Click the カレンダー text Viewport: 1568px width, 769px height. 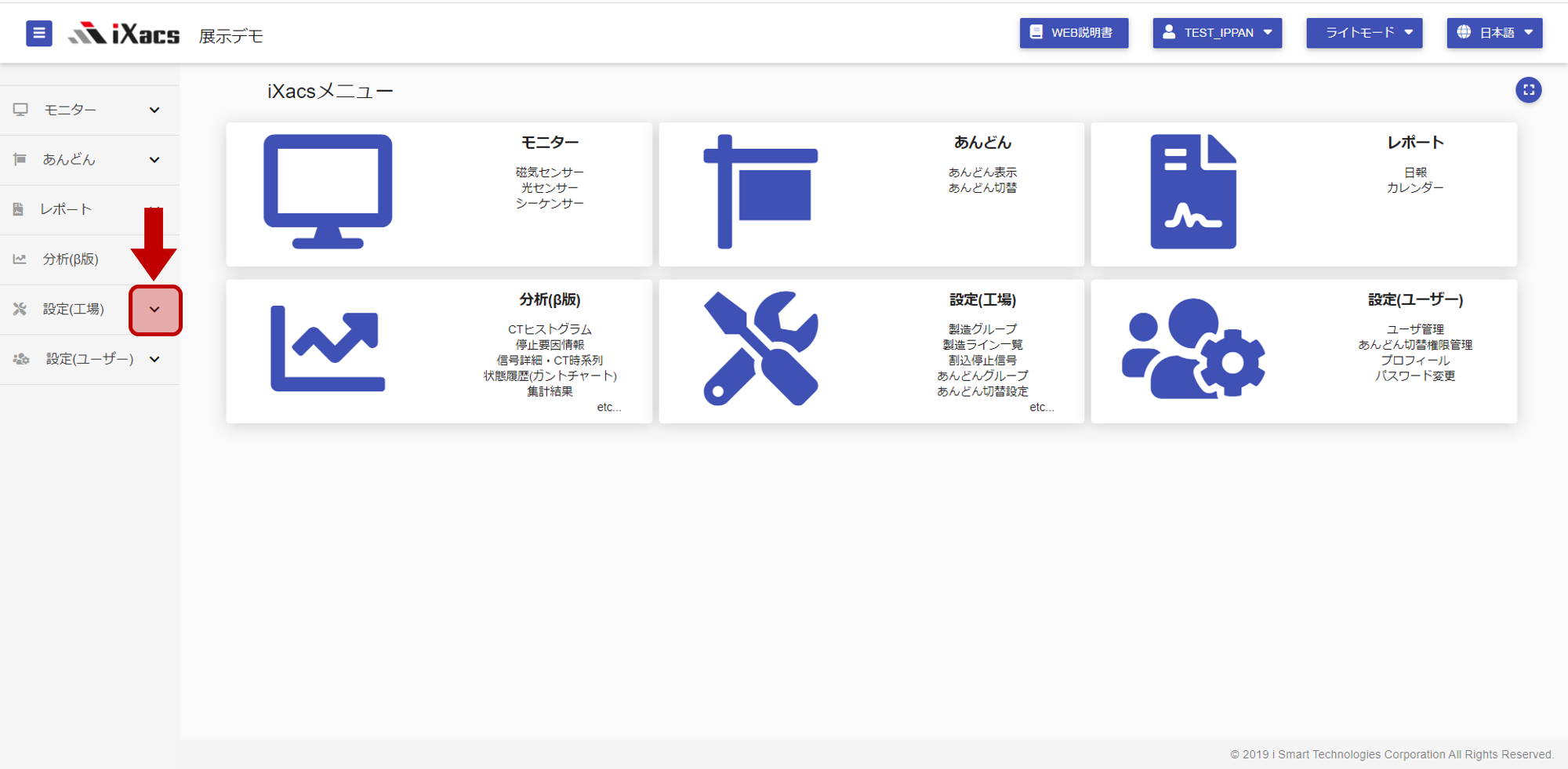(x=1415, y=188)
